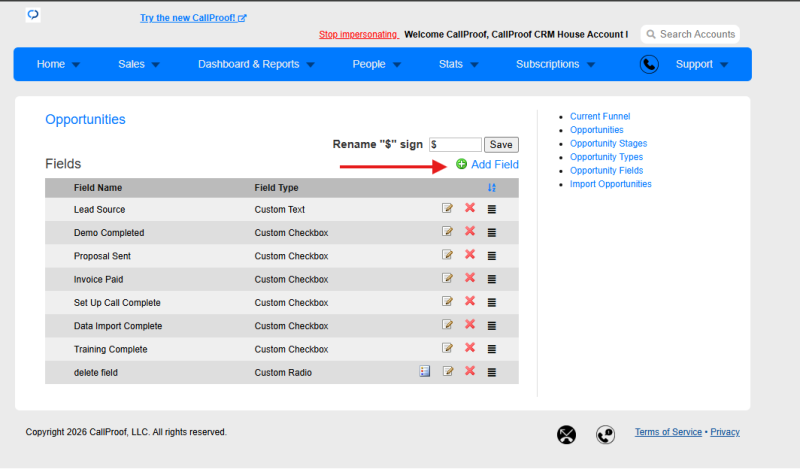The width and height of the screenshot is (800, 469).
Task: Click reorder handle for Data Import Complete
Action: tap(492, 326)
